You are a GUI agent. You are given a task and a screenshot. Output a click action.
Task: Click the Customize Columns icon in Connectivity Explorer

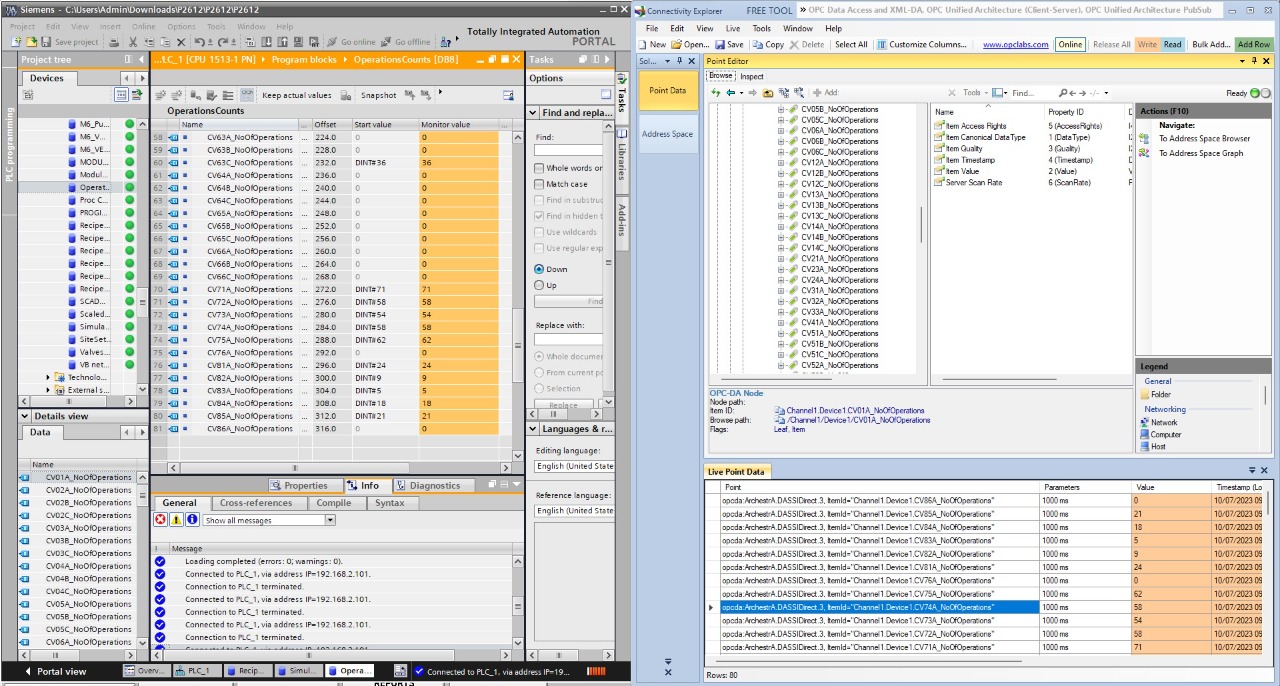tap(881, 45)
